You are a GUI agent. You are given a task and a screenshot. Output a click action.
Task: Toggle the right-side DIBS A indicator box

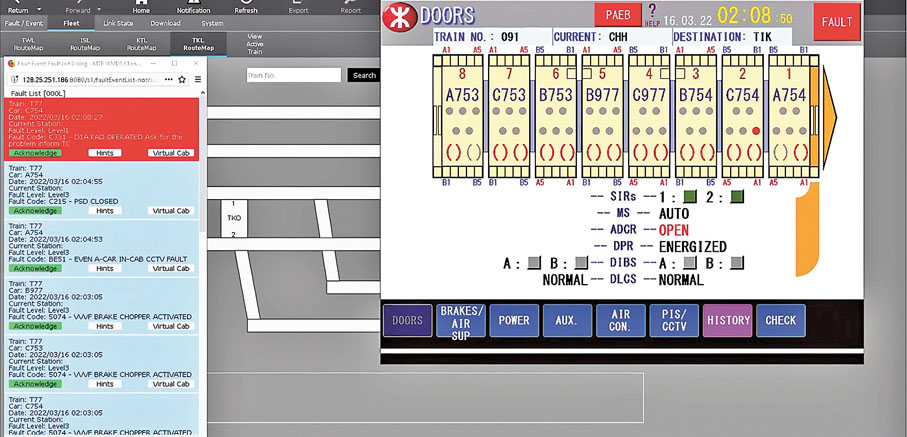coord(690,263)
